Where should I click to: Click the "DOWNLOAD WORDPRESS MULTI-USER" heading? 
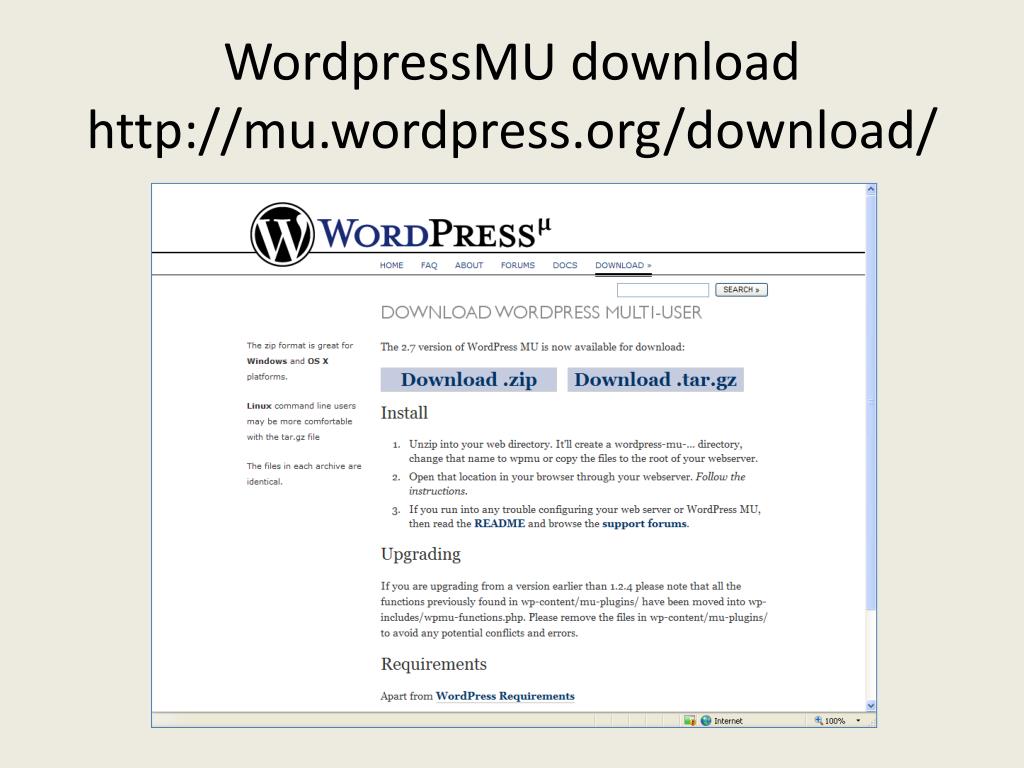pyautogui.click(x=541, y=313)
